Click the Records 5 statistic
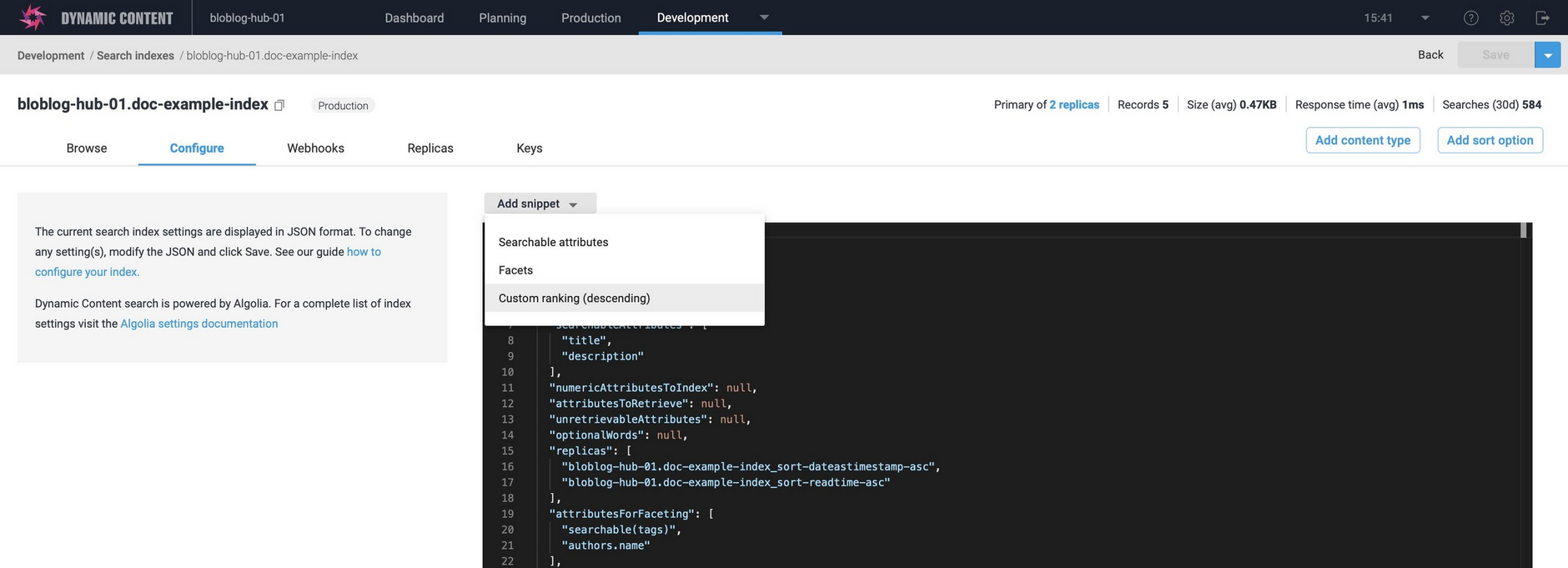The height and width of the screenshot is (568, 1568). point(1143,105)
